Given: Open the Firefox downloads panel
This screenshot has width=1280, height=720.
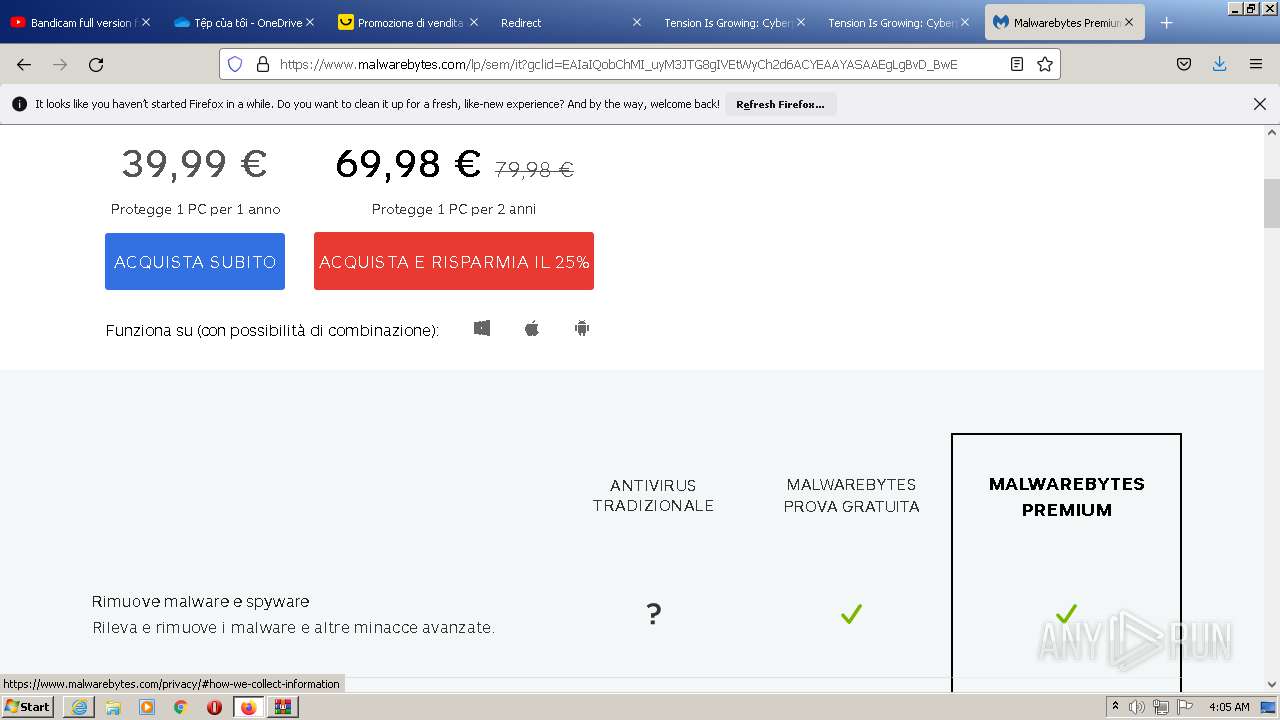Looking at the screenshot, I should click(1219, 64).
